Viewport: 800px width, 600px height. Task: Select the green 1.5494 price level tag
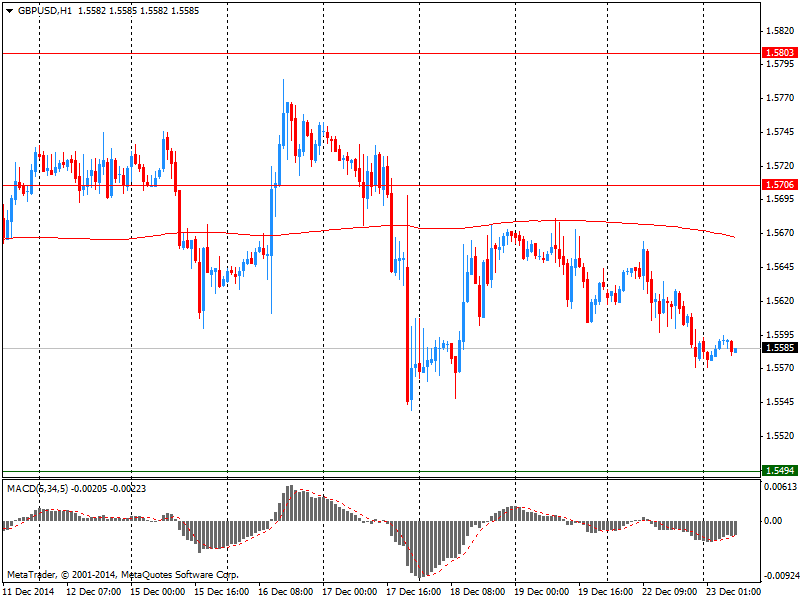pyautogui.click(x=780, y=470)
